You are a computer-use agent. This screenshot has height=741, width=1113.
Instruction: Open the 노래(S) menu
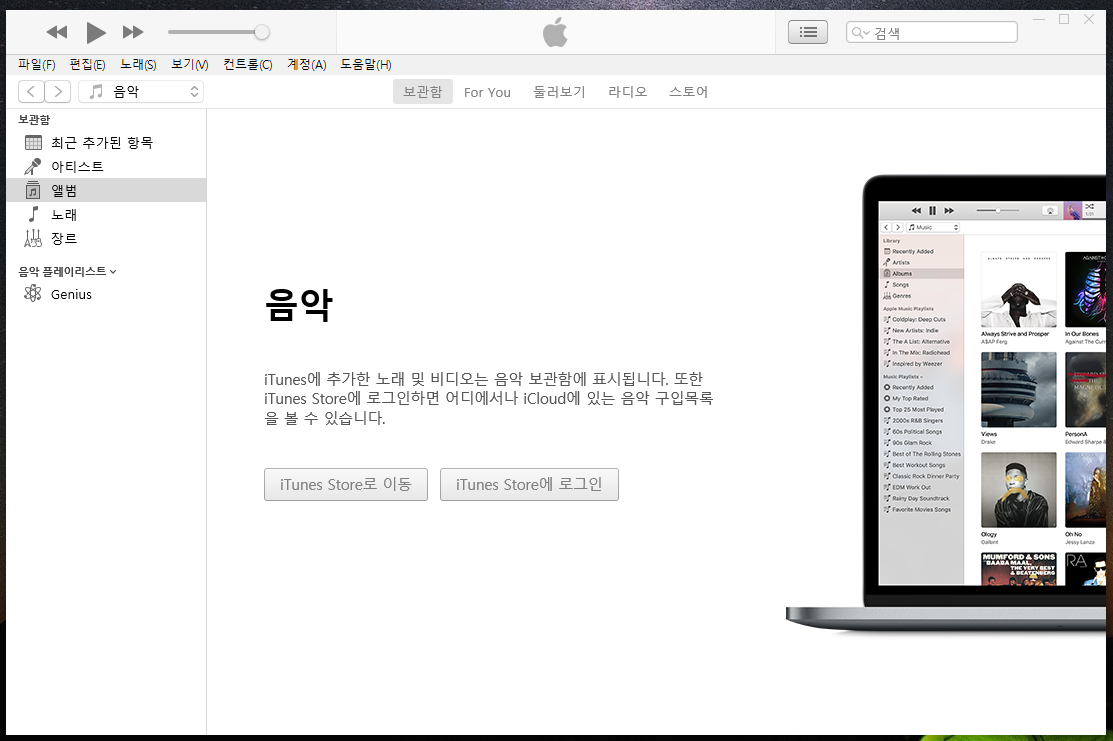point(138,65)
